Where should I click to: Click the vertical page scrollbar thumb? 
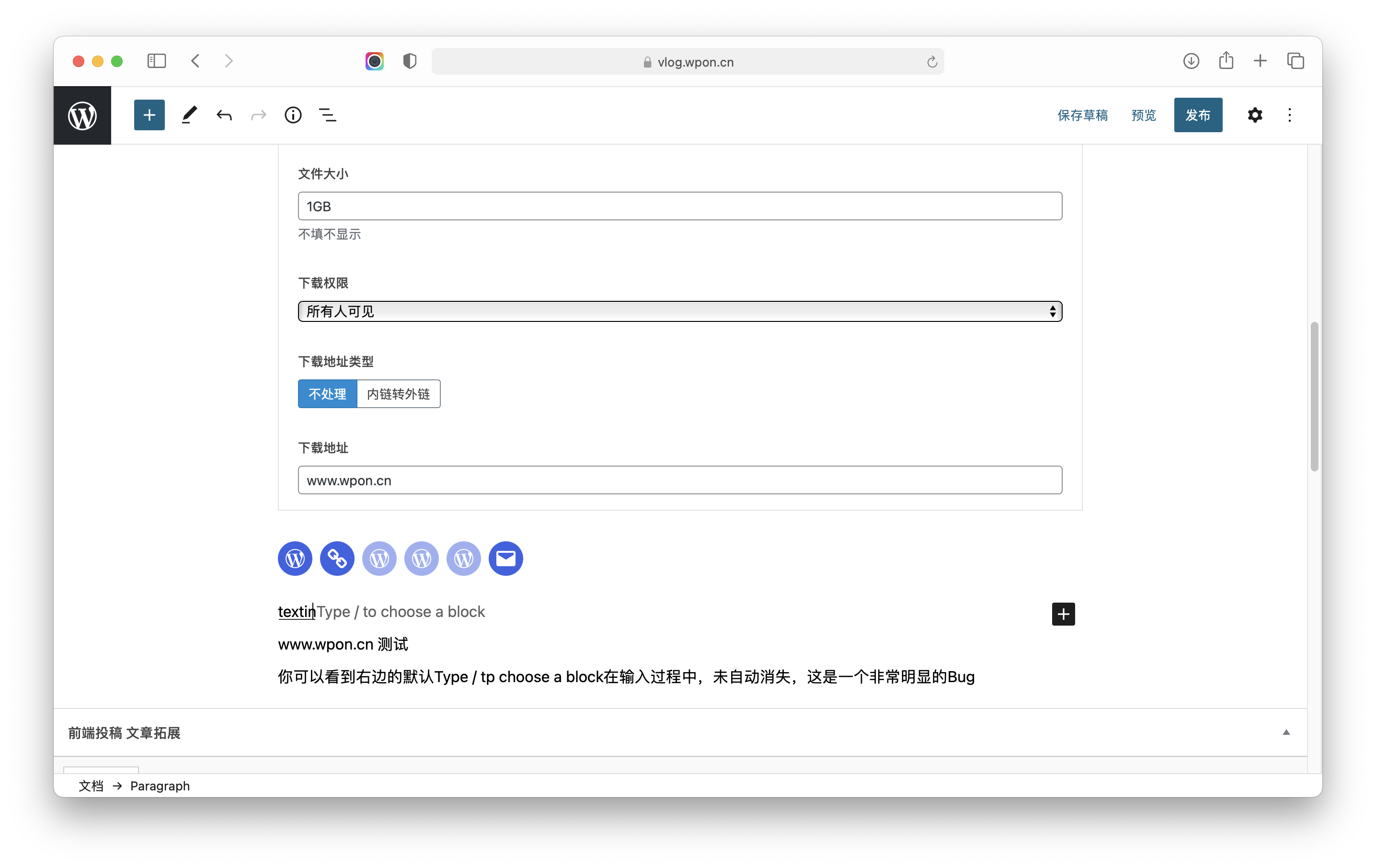1314,397
